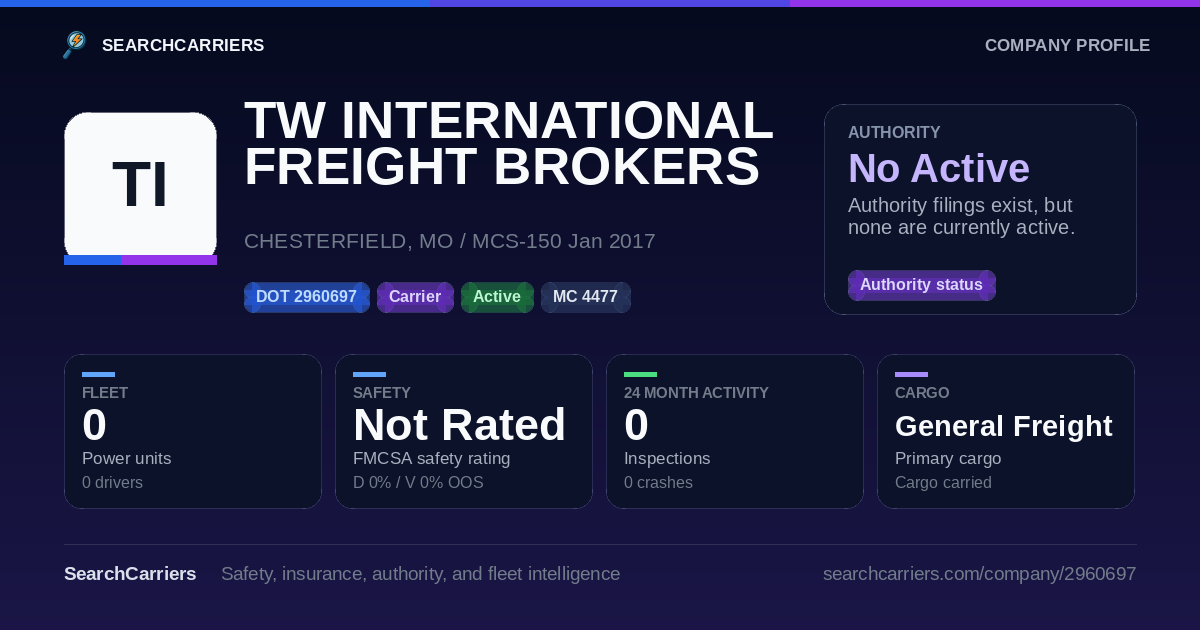
Task: Click the 'Authority filings exist' description text
Action: (961, 216)
